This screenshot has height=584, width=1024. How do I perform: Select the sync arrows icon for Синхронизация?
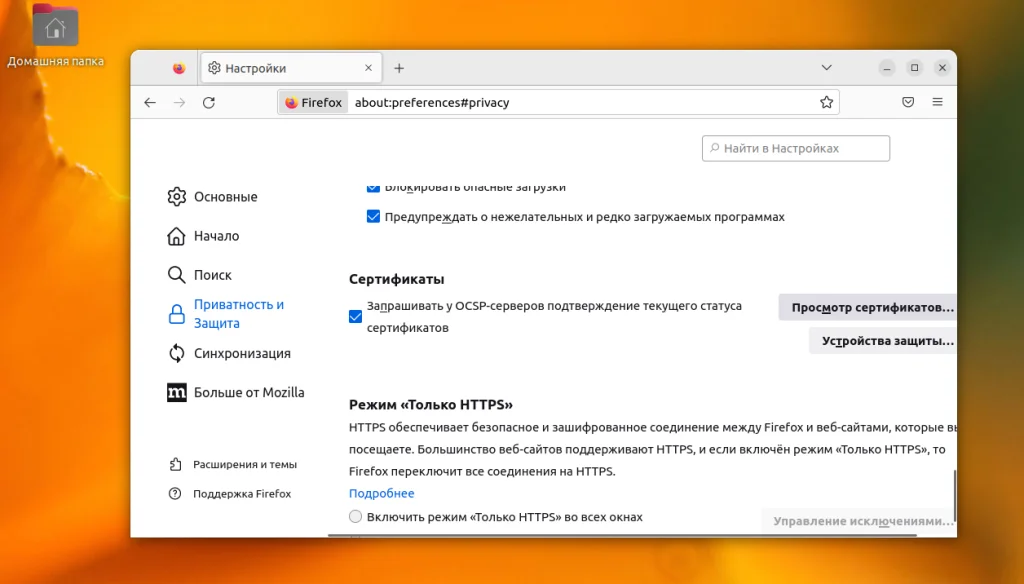[x=176, y=353]
